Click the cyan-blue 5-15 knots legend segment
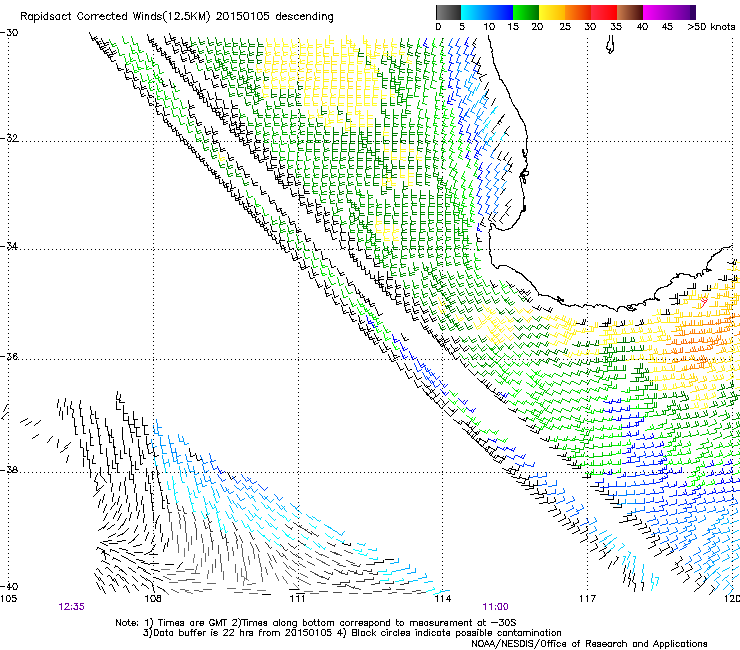This screenshot has height=650, width=740. pyautogui.click(x=487, y=12)
